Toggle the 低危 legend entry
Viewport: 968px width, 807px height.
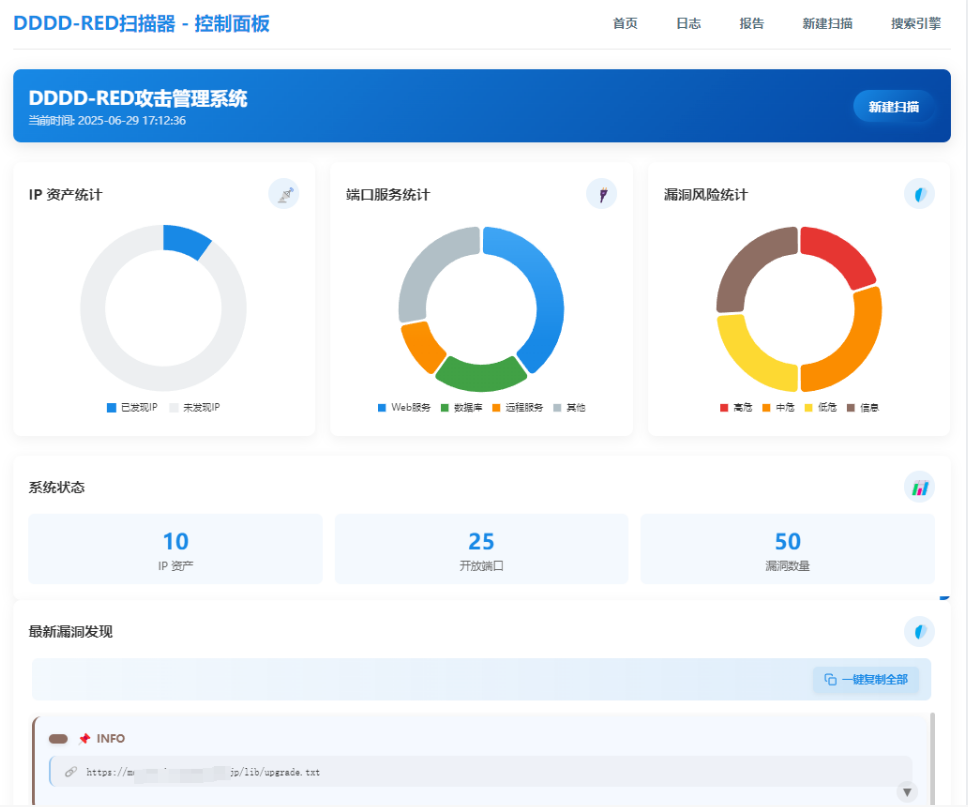820,408
